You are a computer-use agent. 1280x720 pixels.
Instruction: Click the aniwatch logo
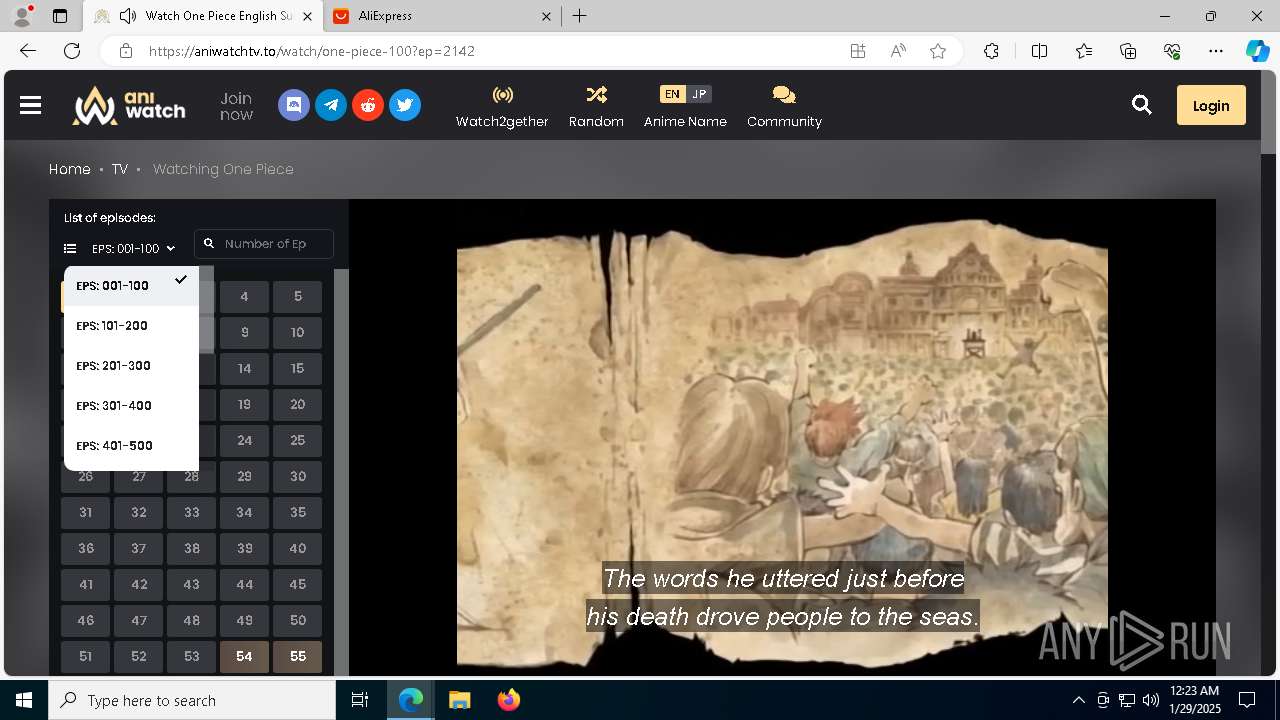click(129, 105)
